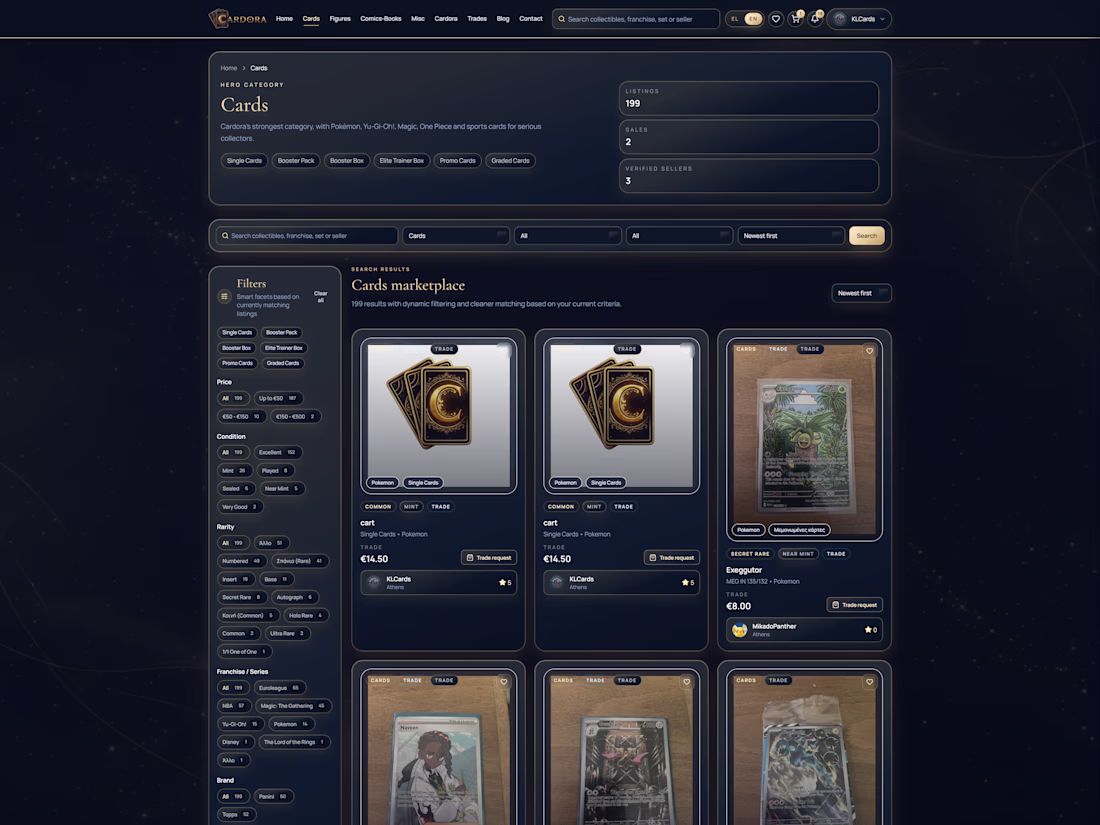The width and height of the screenshot is (1100, 825).
Task: Open the Trades nav item
Action: (x=477, y=19)
